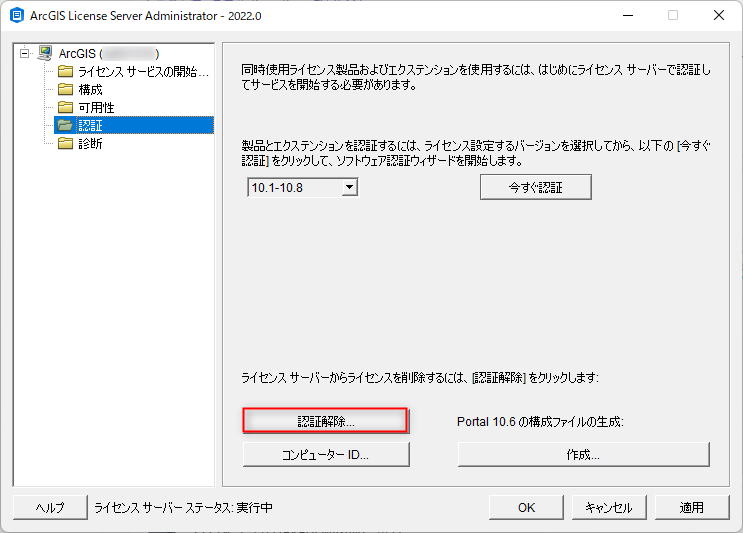
Task: Click folder icon next to 診断
Action: click(x=65, y=144)
